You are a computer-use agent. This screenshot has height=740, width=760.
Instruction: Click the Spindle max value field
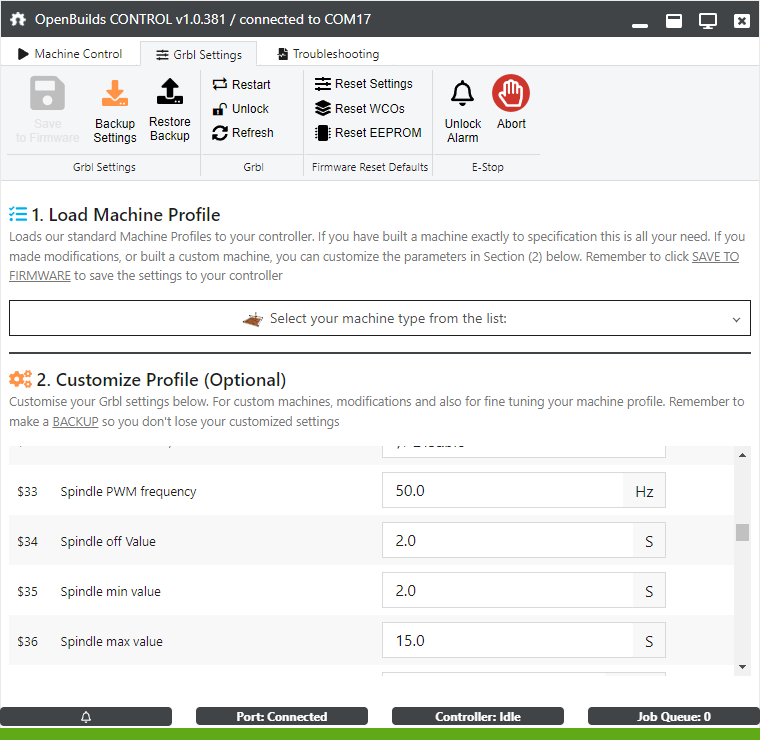(507, 641)
